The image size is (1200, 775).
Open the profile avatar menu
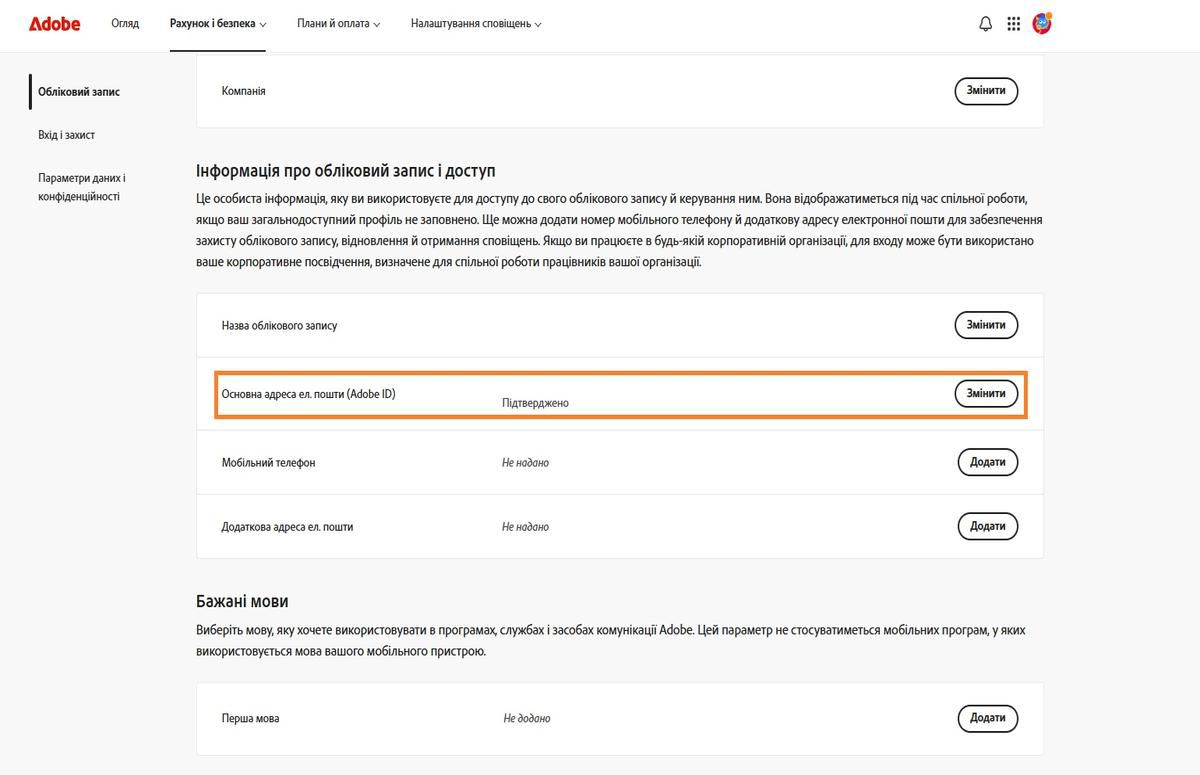click(x=1040, y=22)
